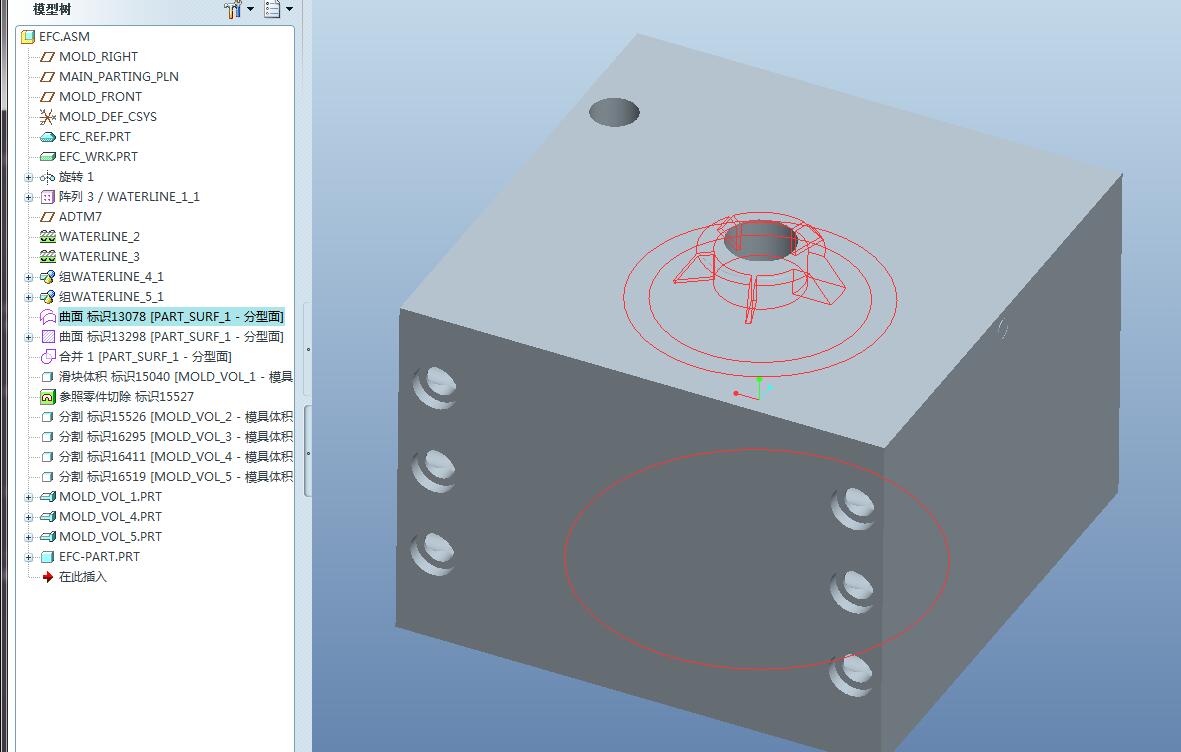The width and height of the screenshot is (1181, 752).
Task: Select the MOLD_DEF_CSYS label
Action: pyautogui.click(x=108, y=117)
